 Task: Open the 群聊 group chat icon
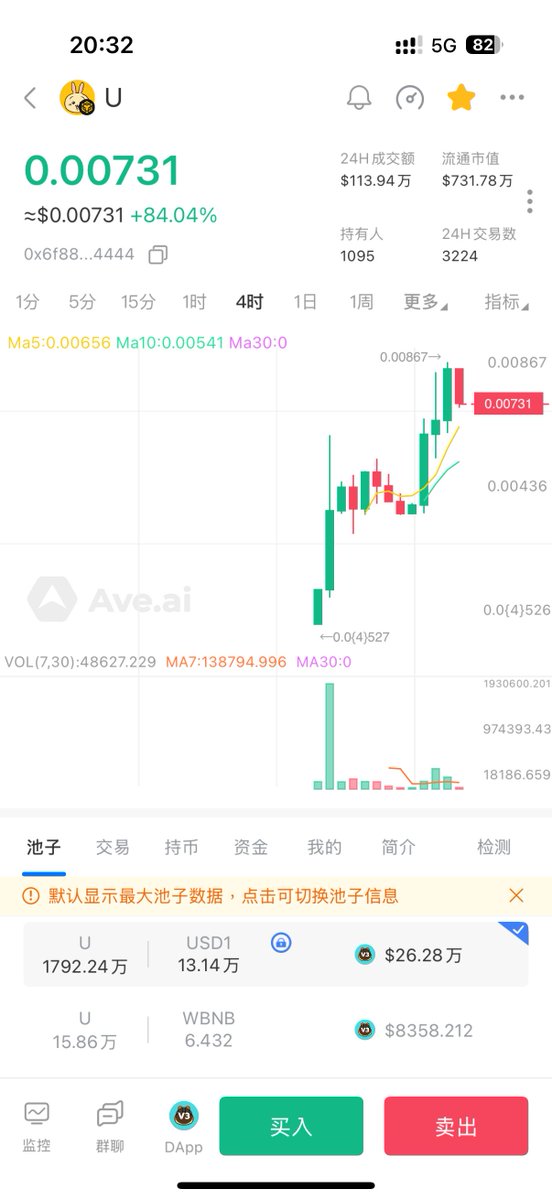[110, 1126]
